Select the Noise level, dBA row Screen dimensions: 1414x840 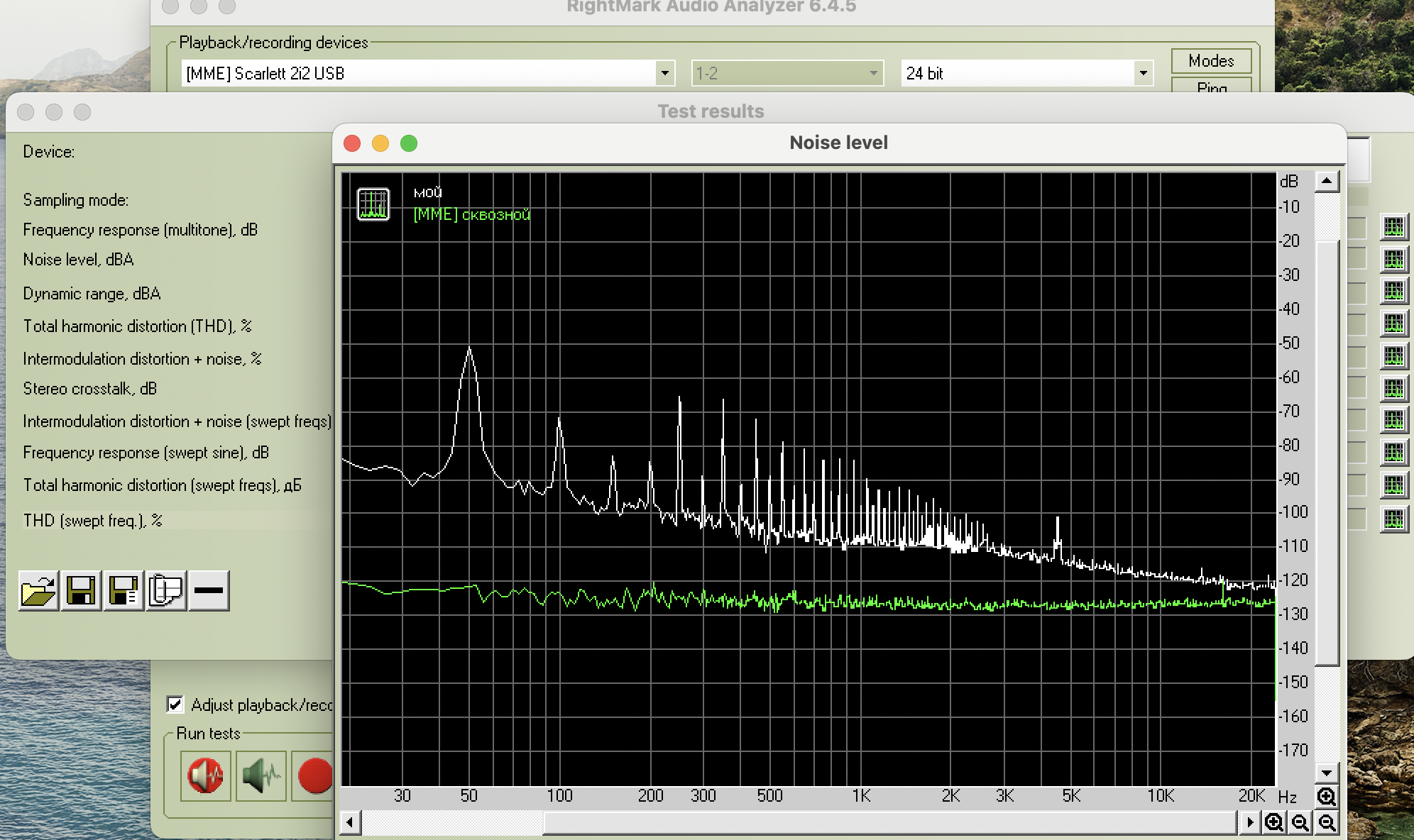78,260
